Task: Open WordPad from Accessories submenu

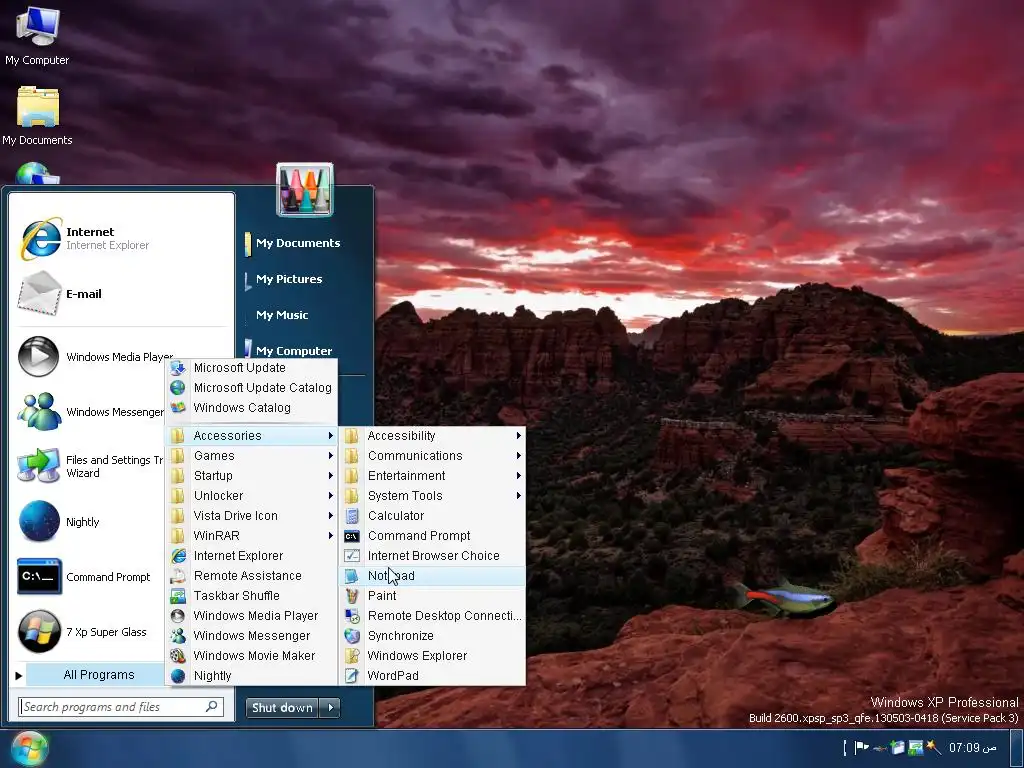Action: 432,675
